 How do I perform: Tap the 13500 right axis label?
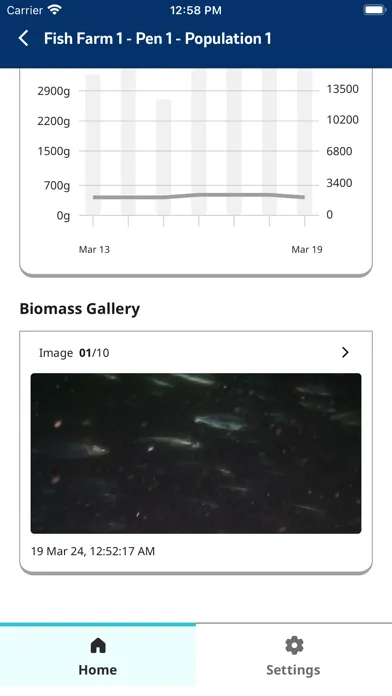pyautogui.click(x=343, y=89)
